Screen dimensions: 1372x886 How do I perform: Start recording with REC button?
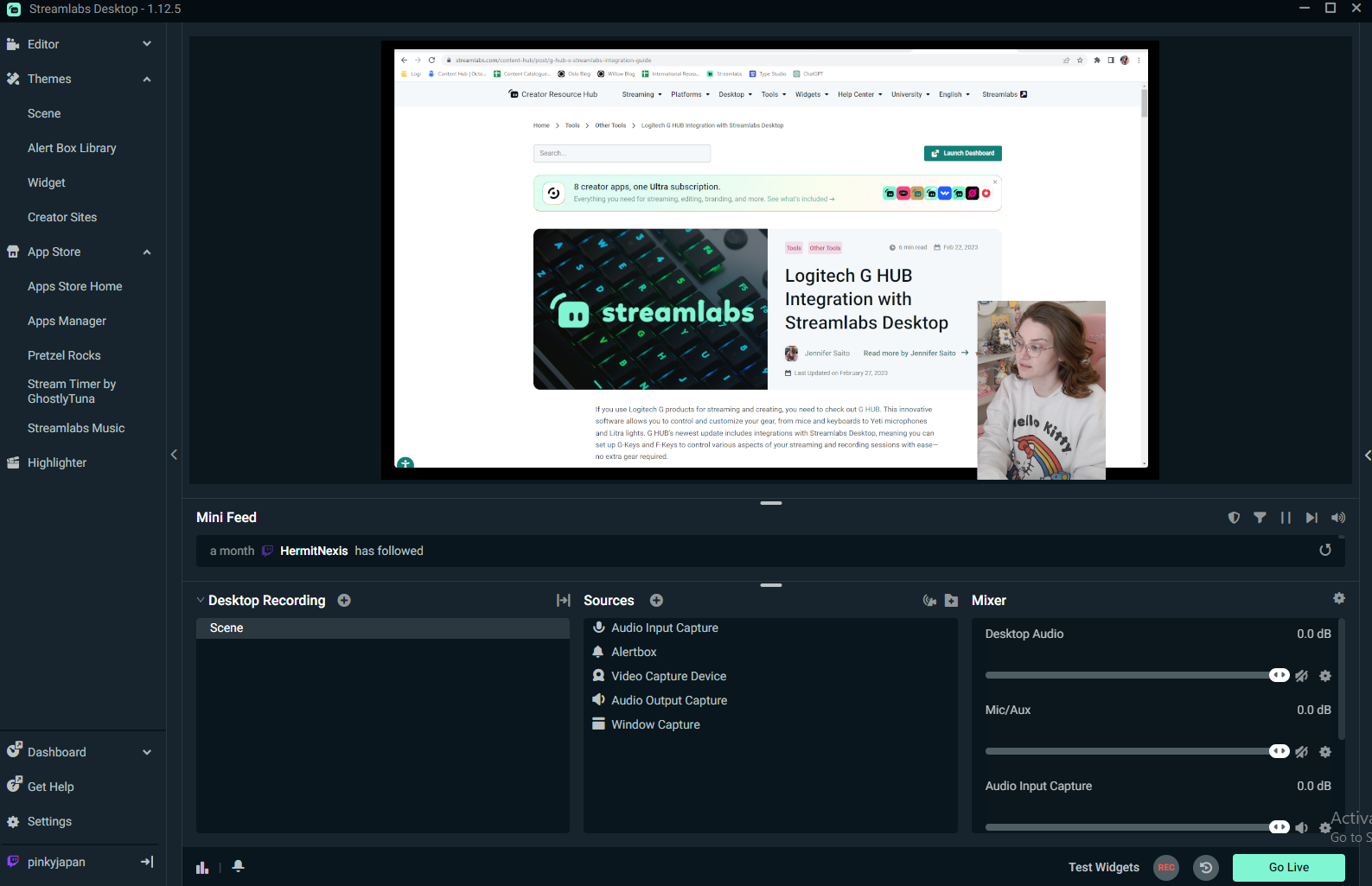click(x=1166, y=867)
